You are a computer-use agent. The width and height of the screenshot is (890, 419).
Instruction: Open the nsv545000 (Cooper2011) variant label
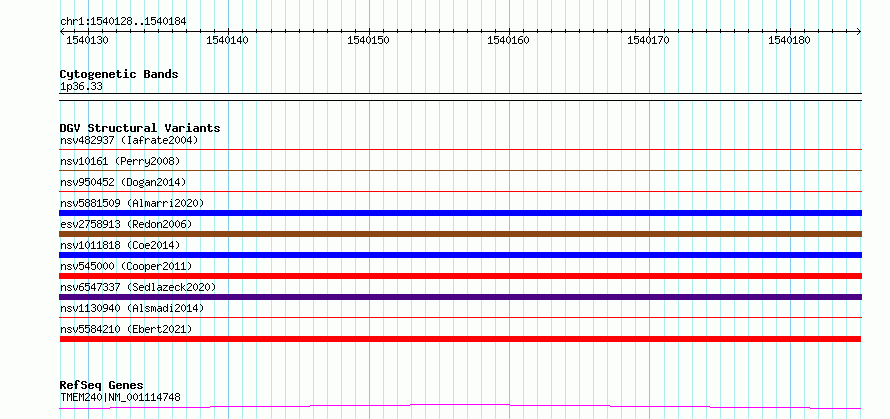tap(126, 266)
